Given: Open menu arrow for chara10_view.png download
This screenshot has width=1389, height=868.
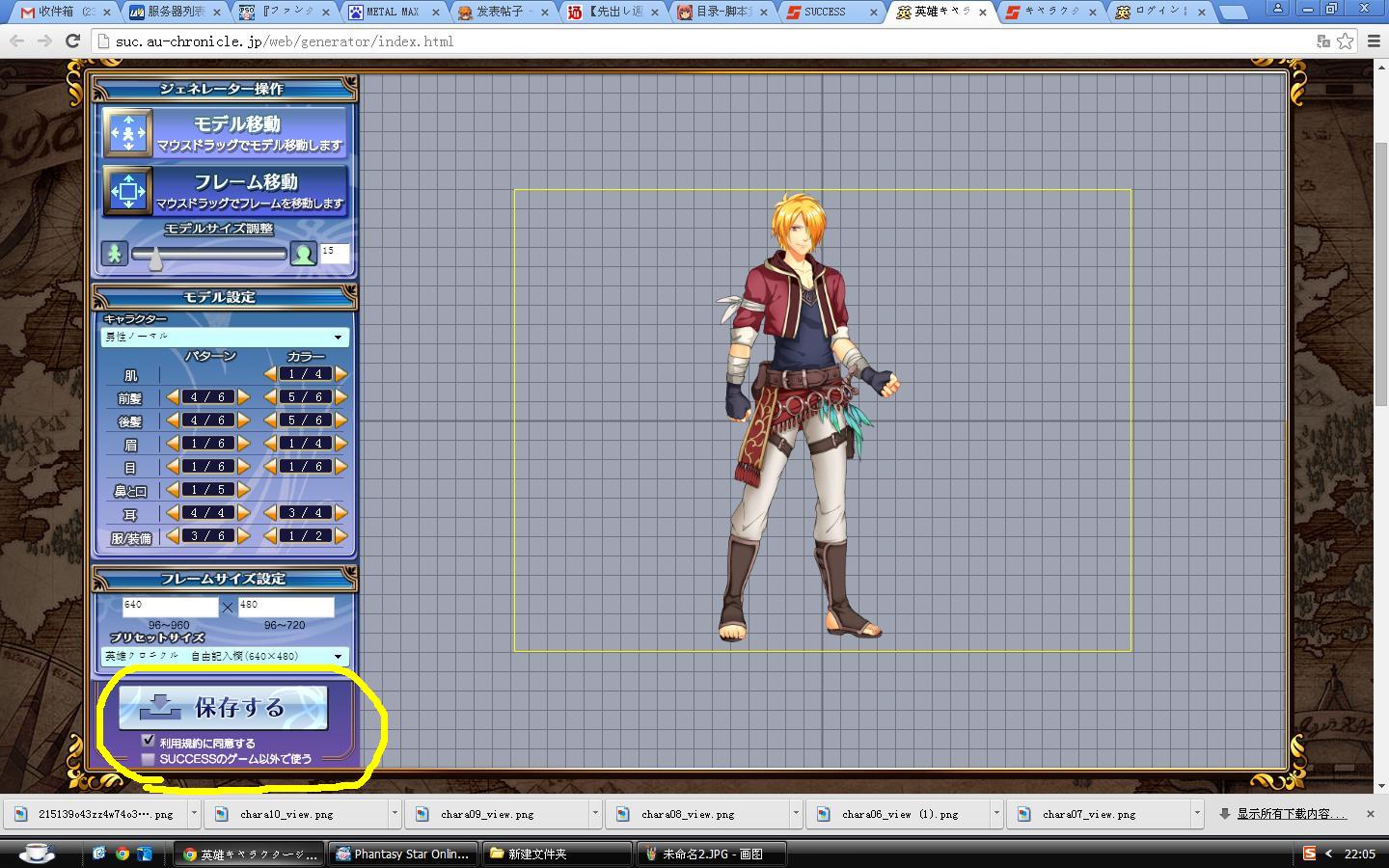Looking at the screenshot, I should pos(394,814).
